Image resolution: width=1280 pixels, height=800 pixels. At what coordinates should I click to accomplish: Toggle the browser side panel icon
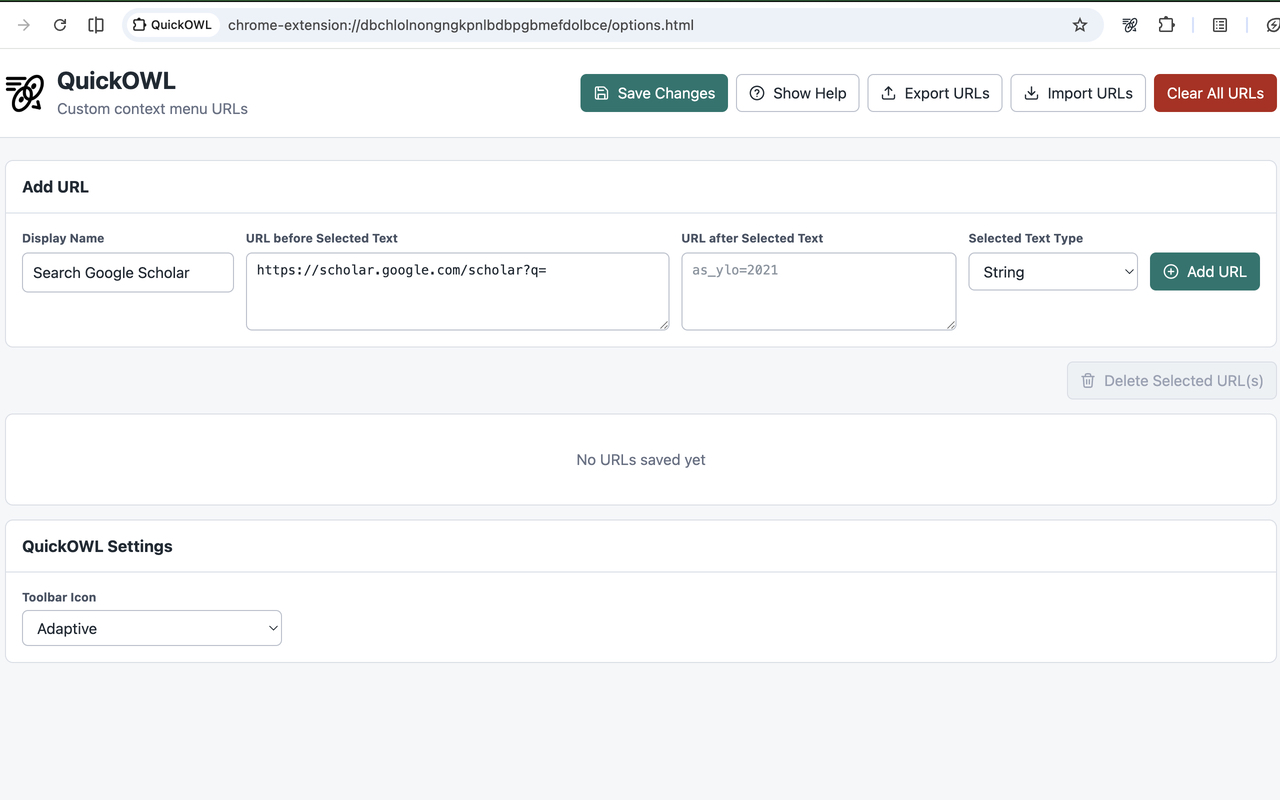pos(96,25)
